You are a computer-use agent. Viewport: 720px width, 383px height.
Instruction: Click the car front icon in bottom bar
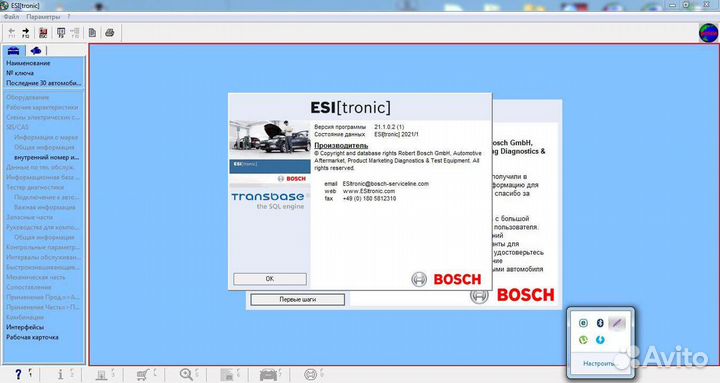click(268, 375)
